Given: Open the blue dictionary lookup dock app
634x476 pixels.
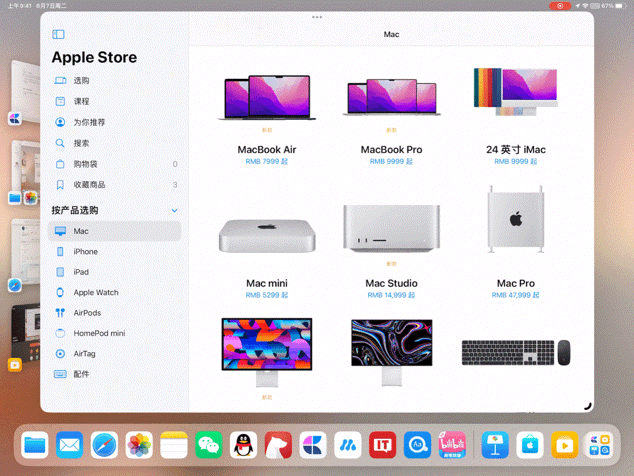Looking at the screenshot, I should pos(417,445).
